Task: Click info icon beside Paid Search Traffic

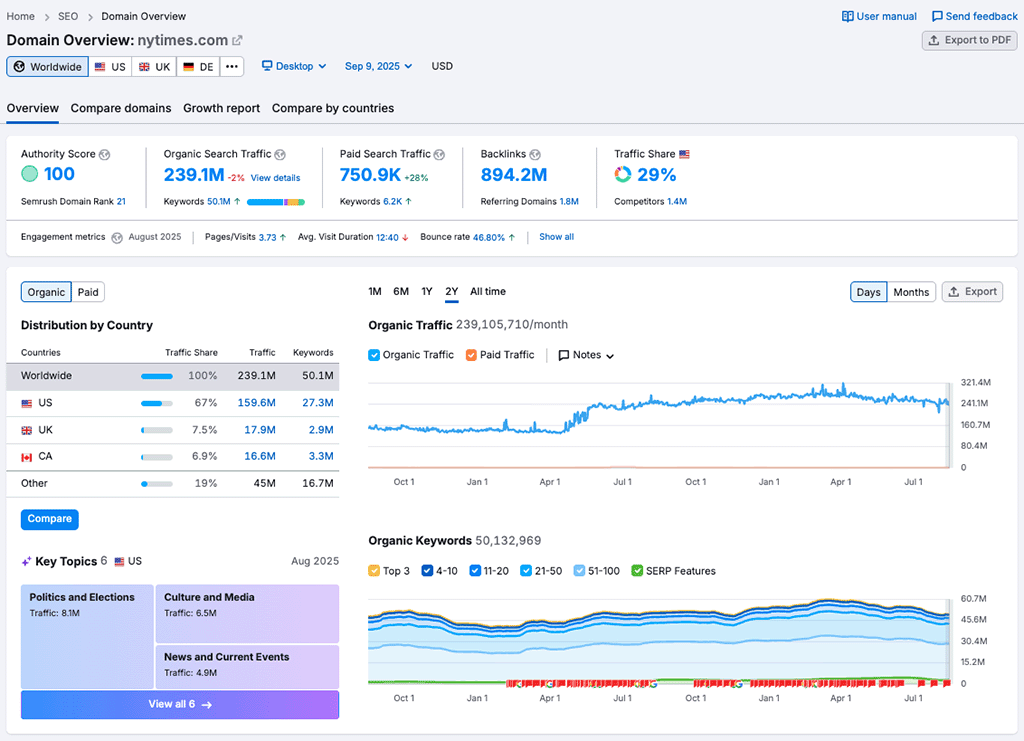Action: [440, 155]
